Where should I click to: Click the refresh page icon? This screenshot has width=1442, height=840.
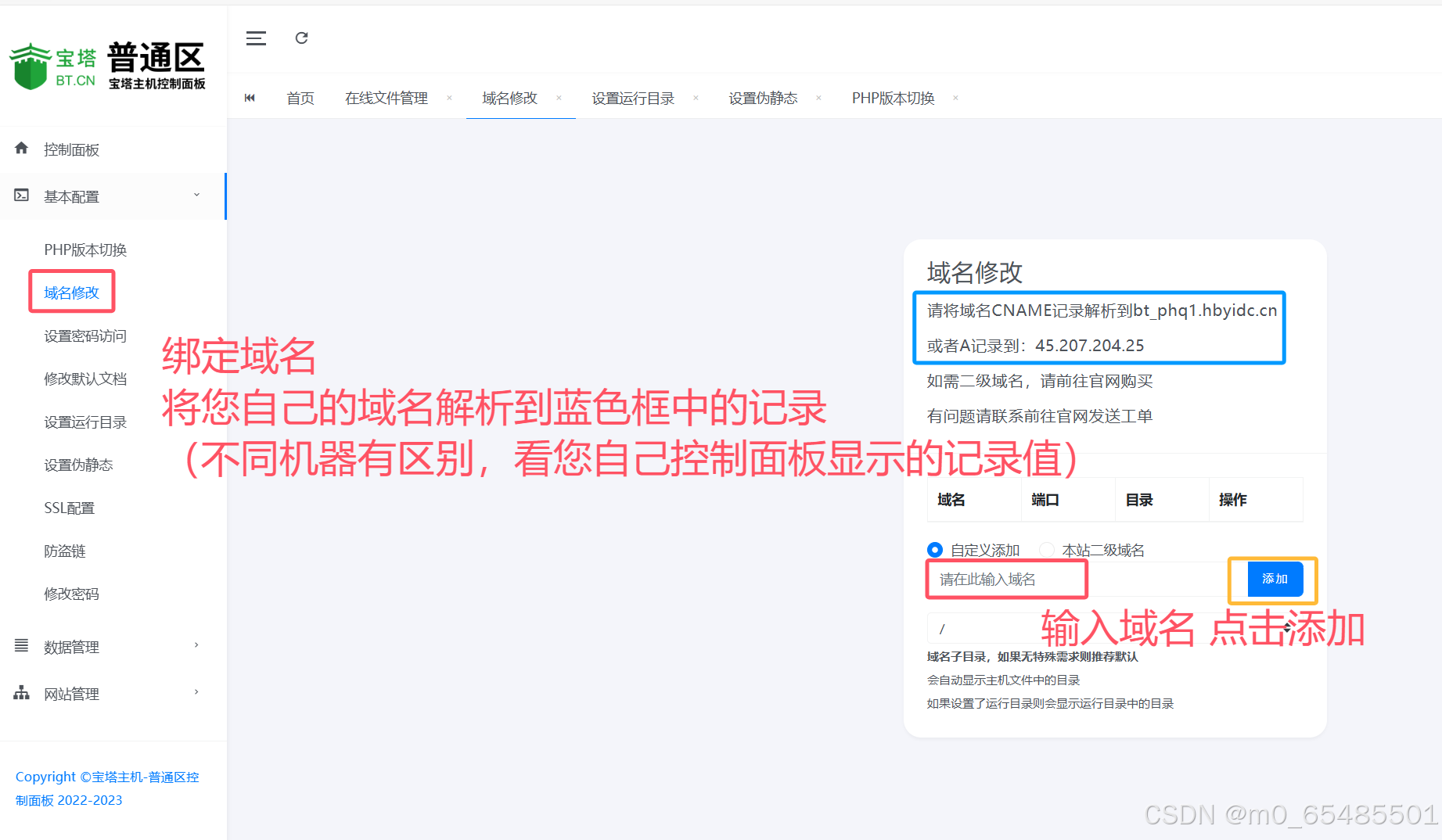click(x=301, y=38)
